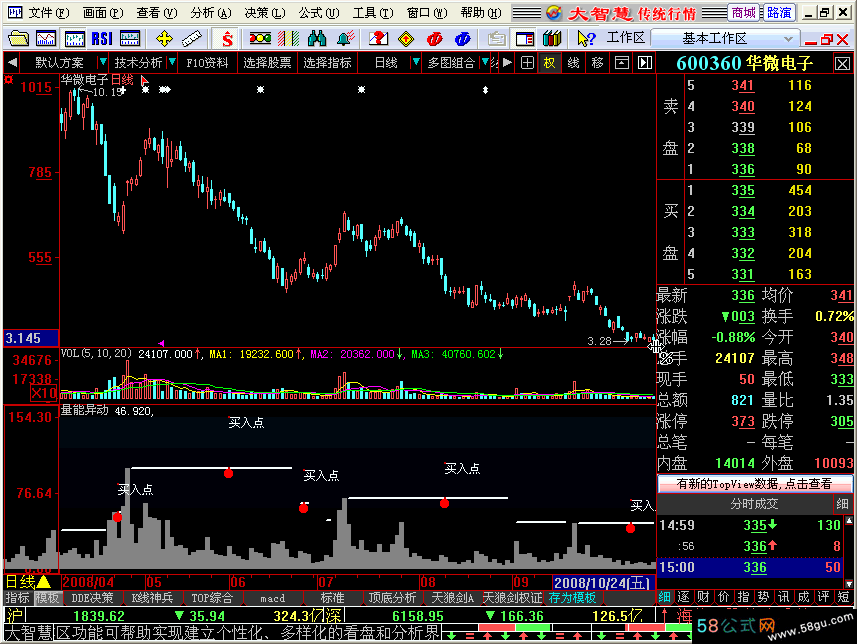Click the yellow crosshair move icon
The width and height of the screenshot is (857, 644).
click(164, 39)
